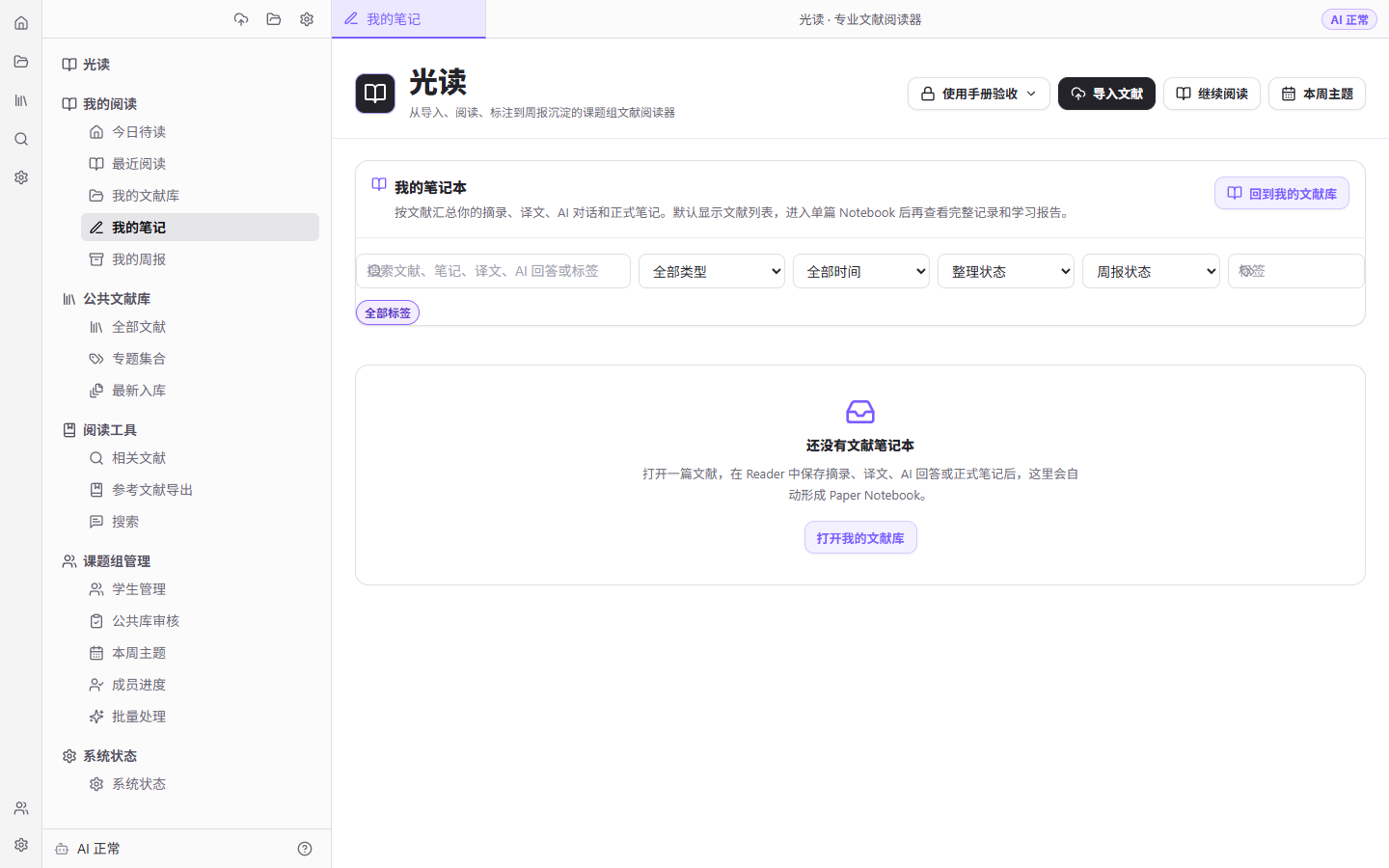Click the 导入文献 button
Viewport: 1389px width, 868px height.
tap(1106, 94)
